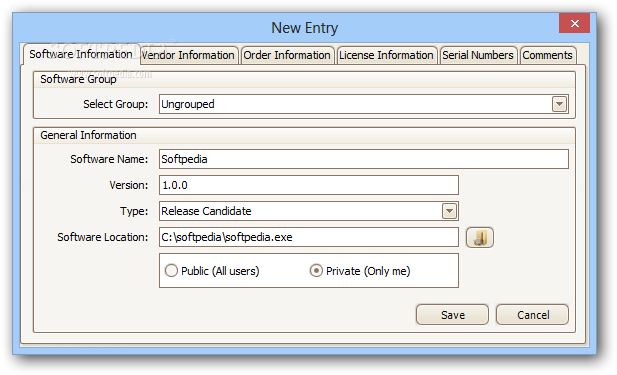Select the Private (Only me) radio button

pyautogui.click(x=316, y=271)
